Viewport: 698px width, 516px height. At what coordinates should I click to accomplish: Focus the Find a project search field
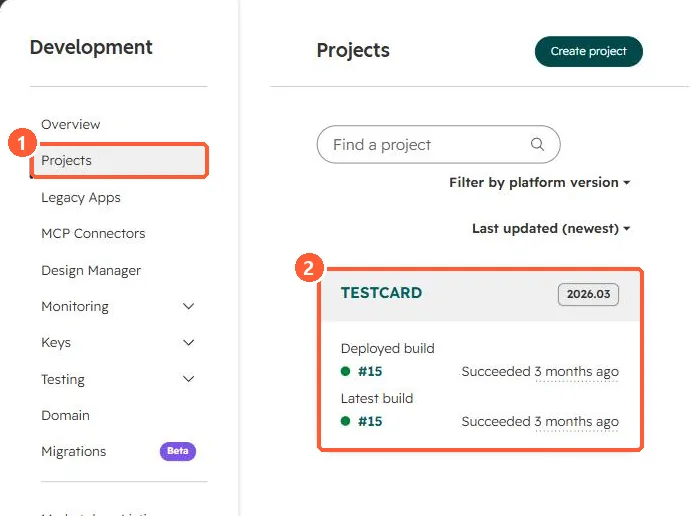[438, 144]
